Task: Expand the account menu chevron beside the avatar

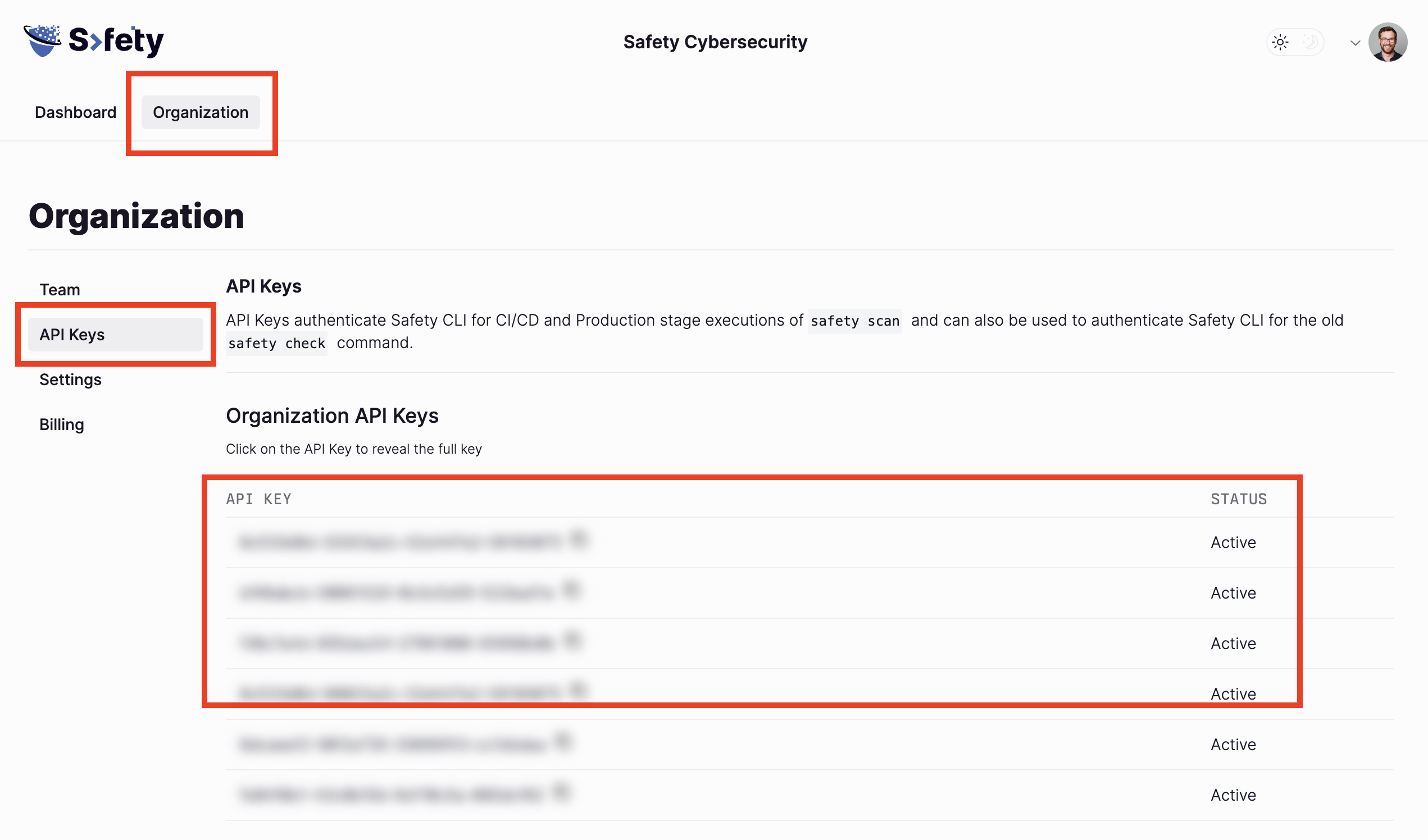Action: pos(1355,43)
